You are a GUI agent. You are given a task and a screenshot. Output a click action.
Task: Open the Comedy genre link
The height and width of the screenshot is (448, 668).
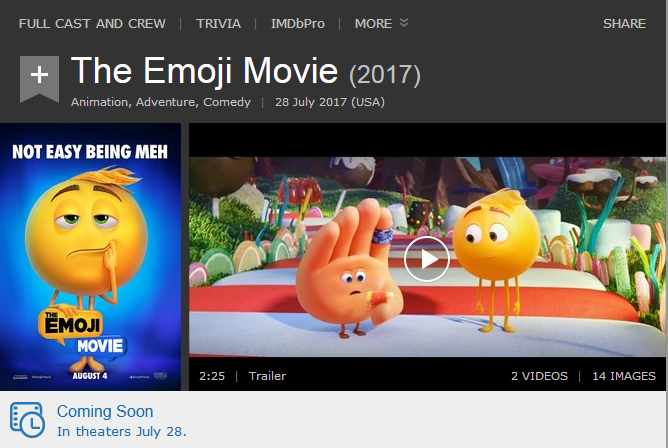(227, 102)
